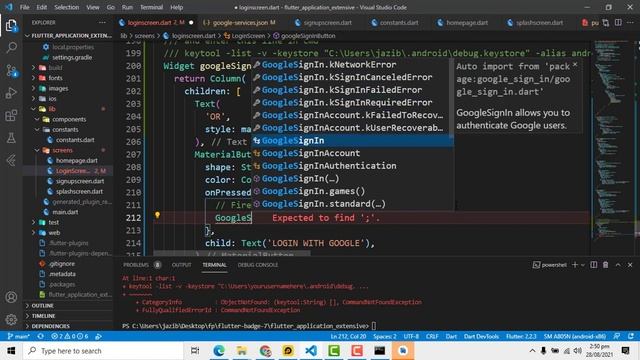Open Windows Start menu

(x=11, y=351)
